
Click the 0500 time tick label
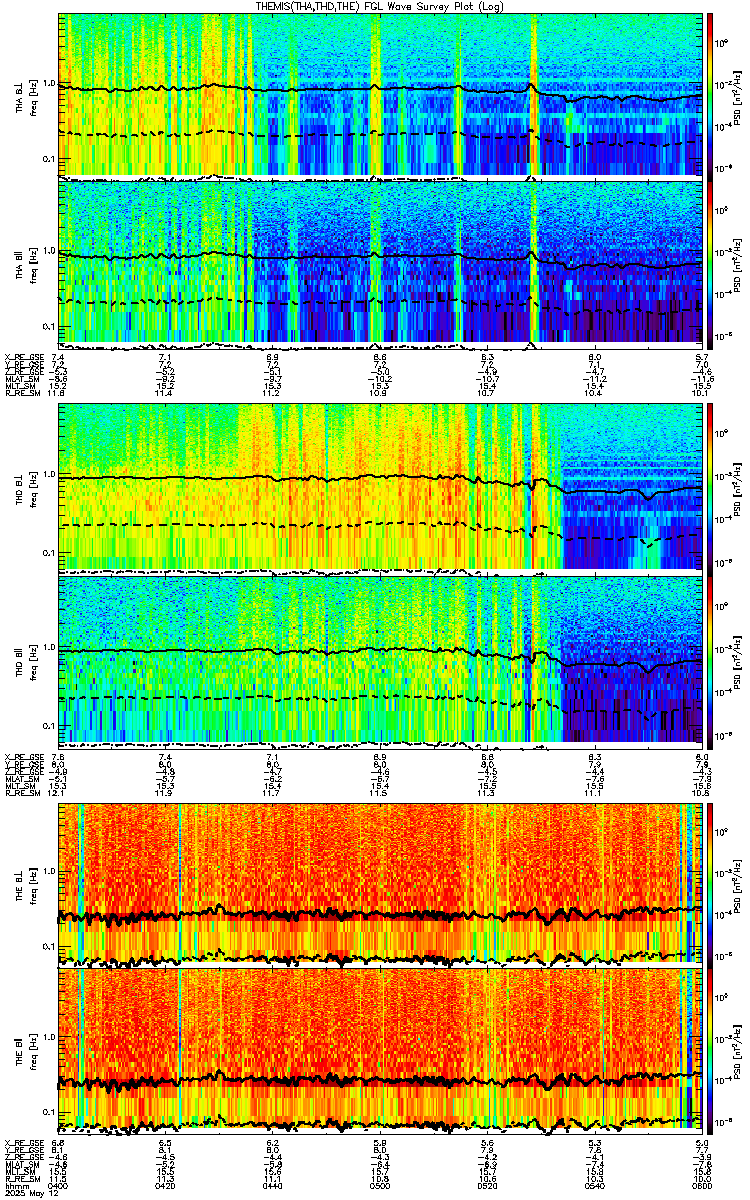(x=380, y=1187)
